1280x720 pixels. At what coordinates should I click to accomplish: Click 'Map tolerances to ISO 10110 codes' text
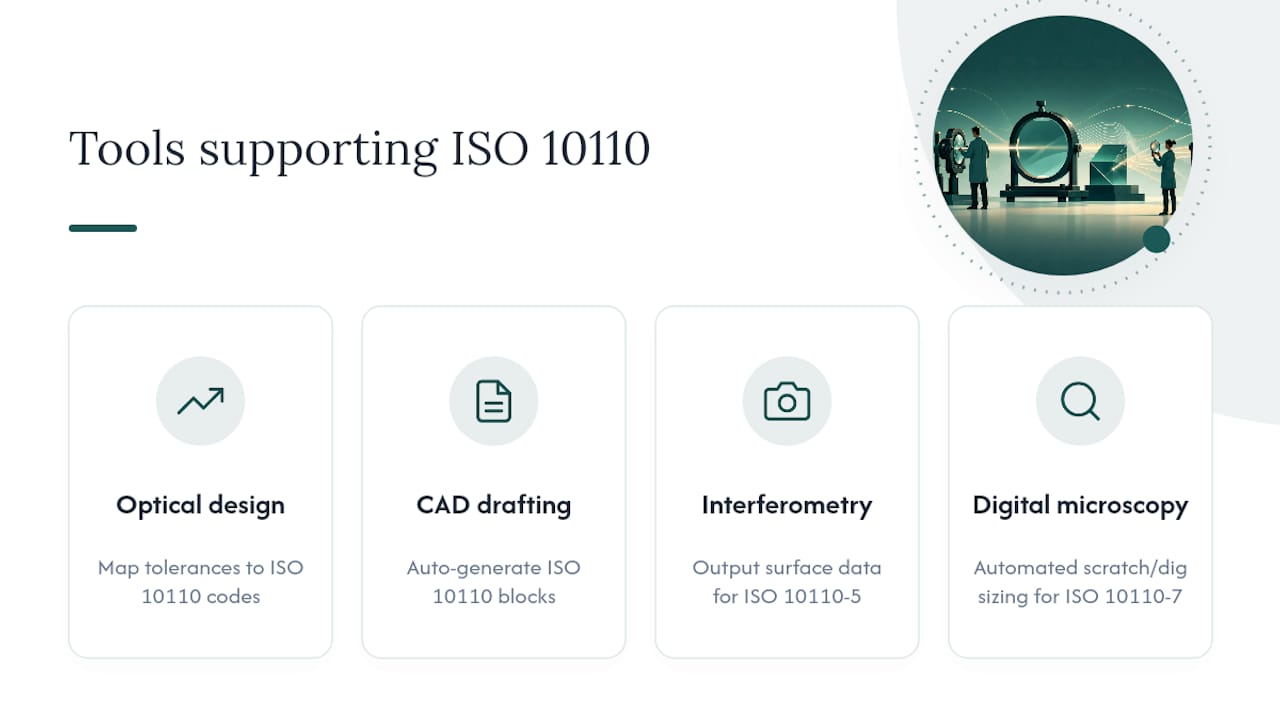tap(200, 582)
